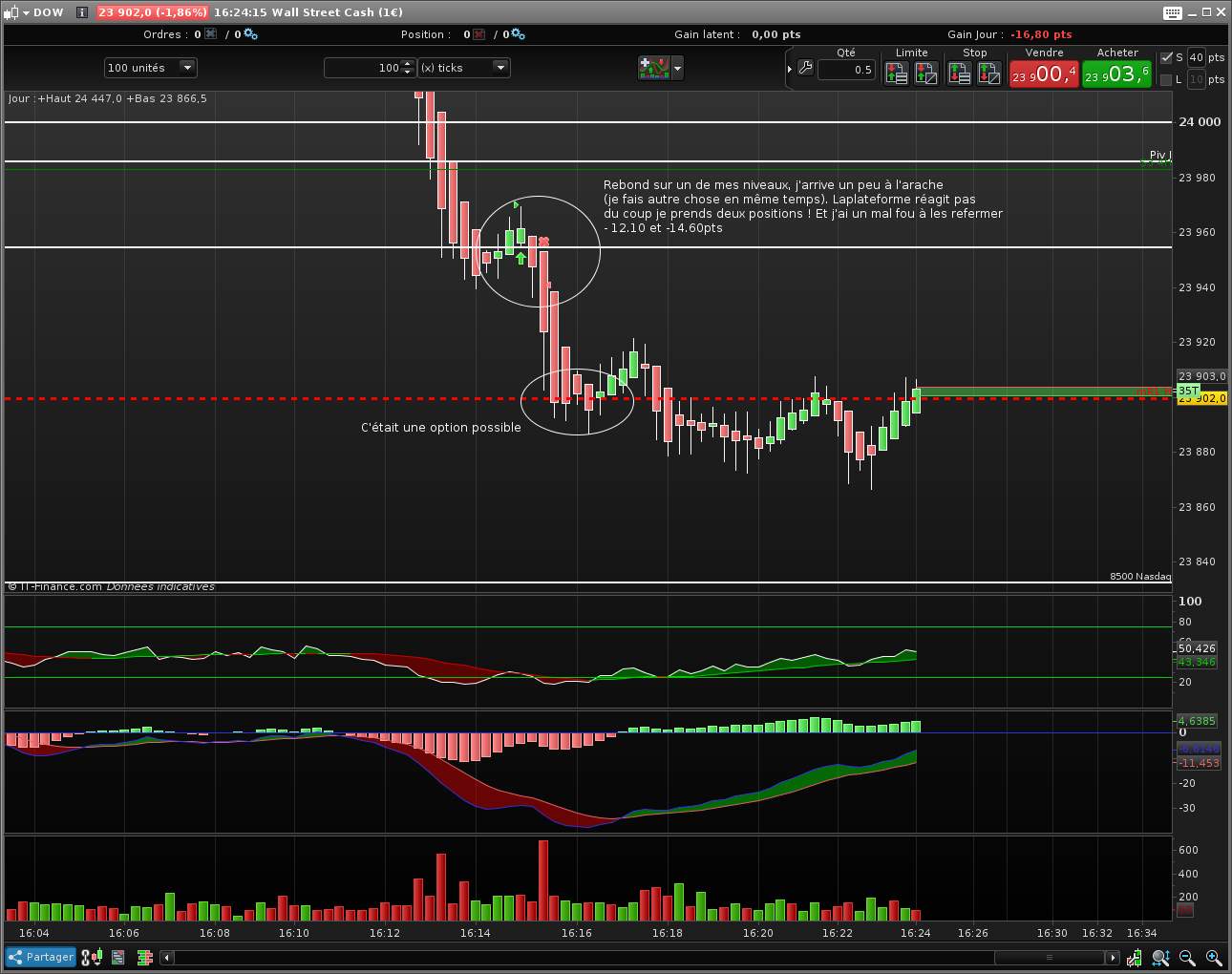The height and width of the screenshot is (974, 1232).
Task: Toggle the L limit checkbox
Action: (1166, 79)
